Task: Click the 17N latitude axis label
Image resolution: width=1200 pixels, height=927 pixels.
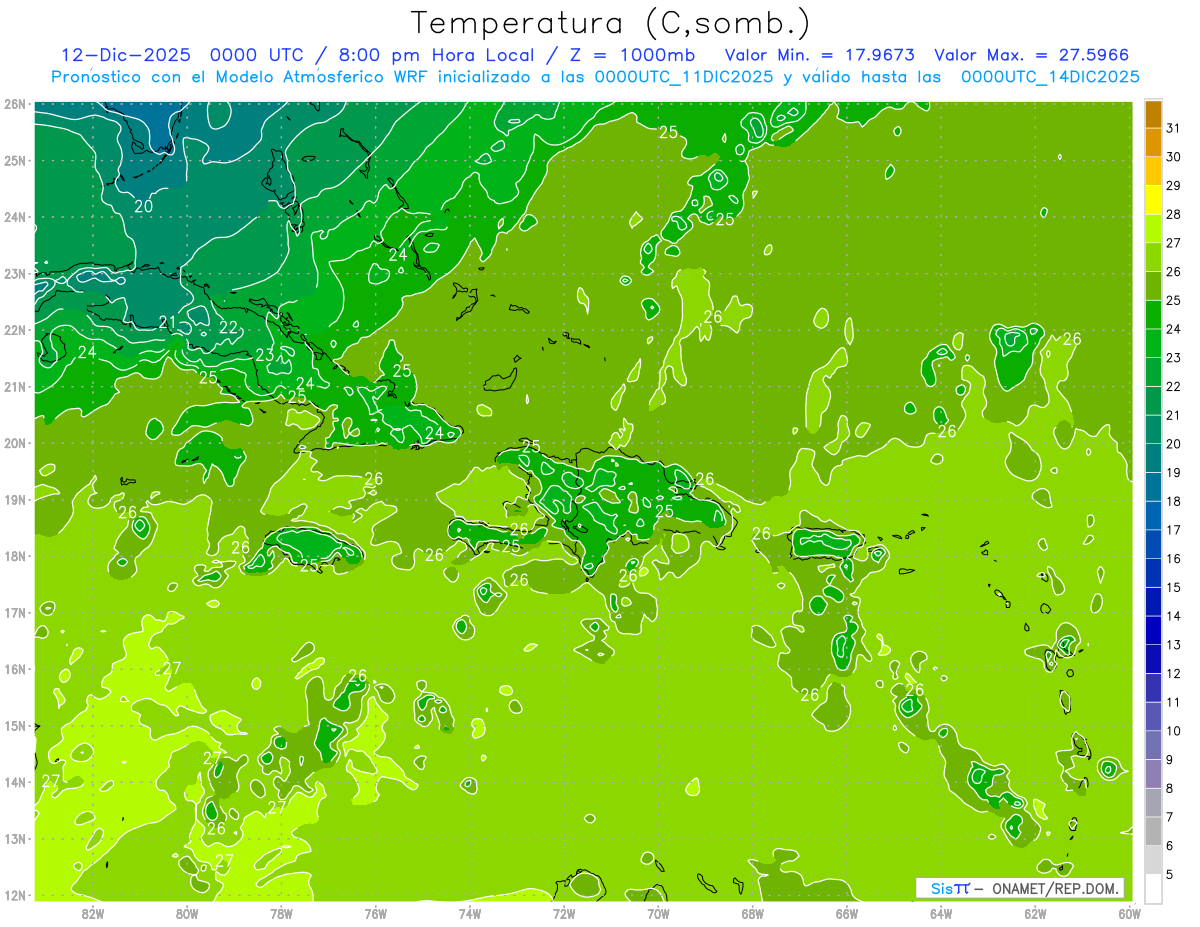Action: [x=15, y=613]
